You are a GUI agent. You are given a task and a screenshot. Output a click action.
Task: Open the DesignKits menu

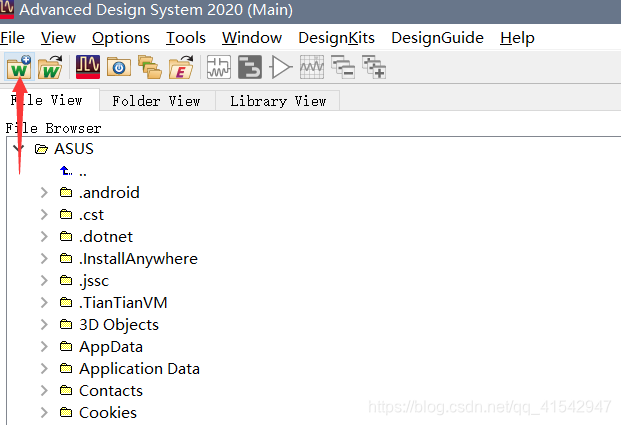tap(337, 38)
